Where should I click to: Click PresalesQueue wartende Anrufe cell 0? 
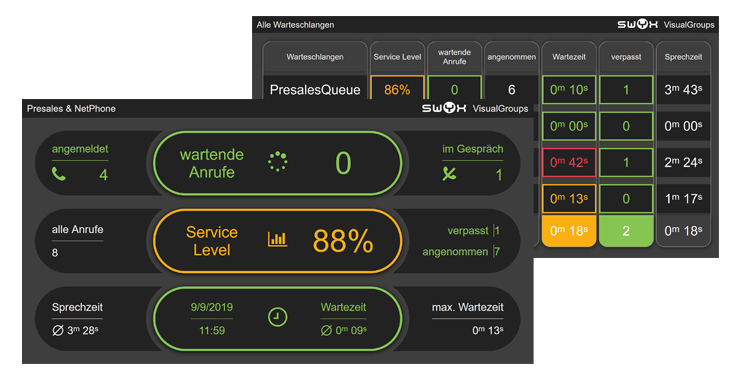click(x=454, y=88)
